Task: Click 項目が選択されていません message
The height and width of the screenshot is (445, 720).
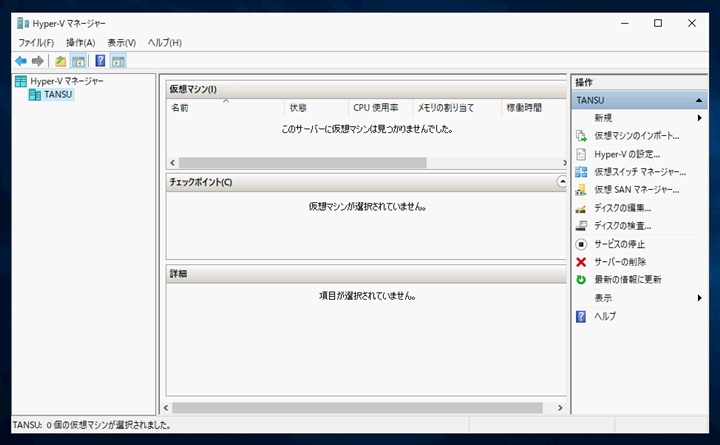Action: [367, 296]
